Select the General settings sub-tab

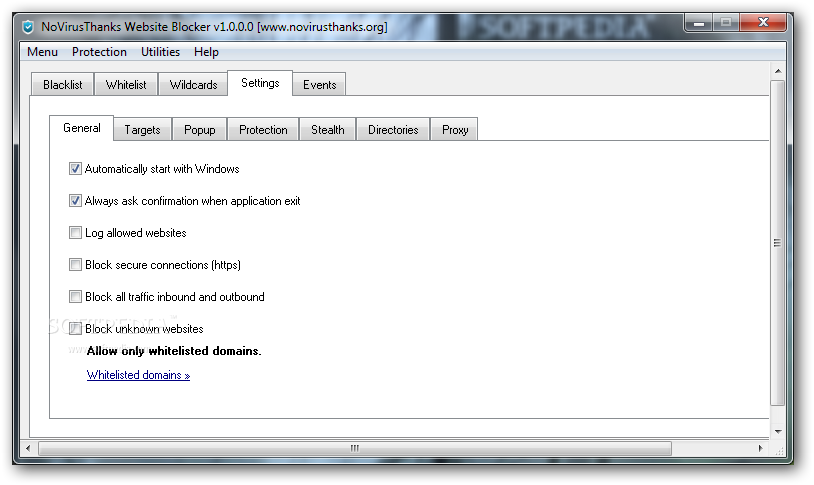[82, 128]
